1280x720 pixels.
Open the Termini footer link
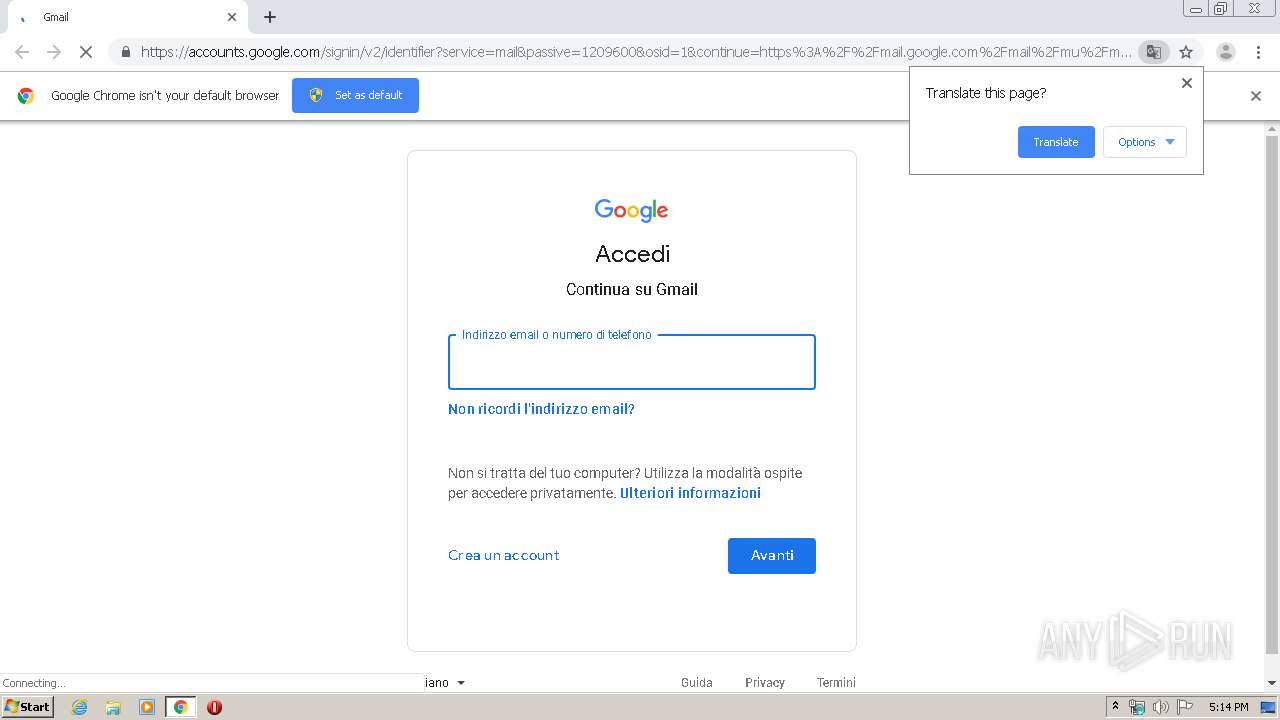point(836,683)
